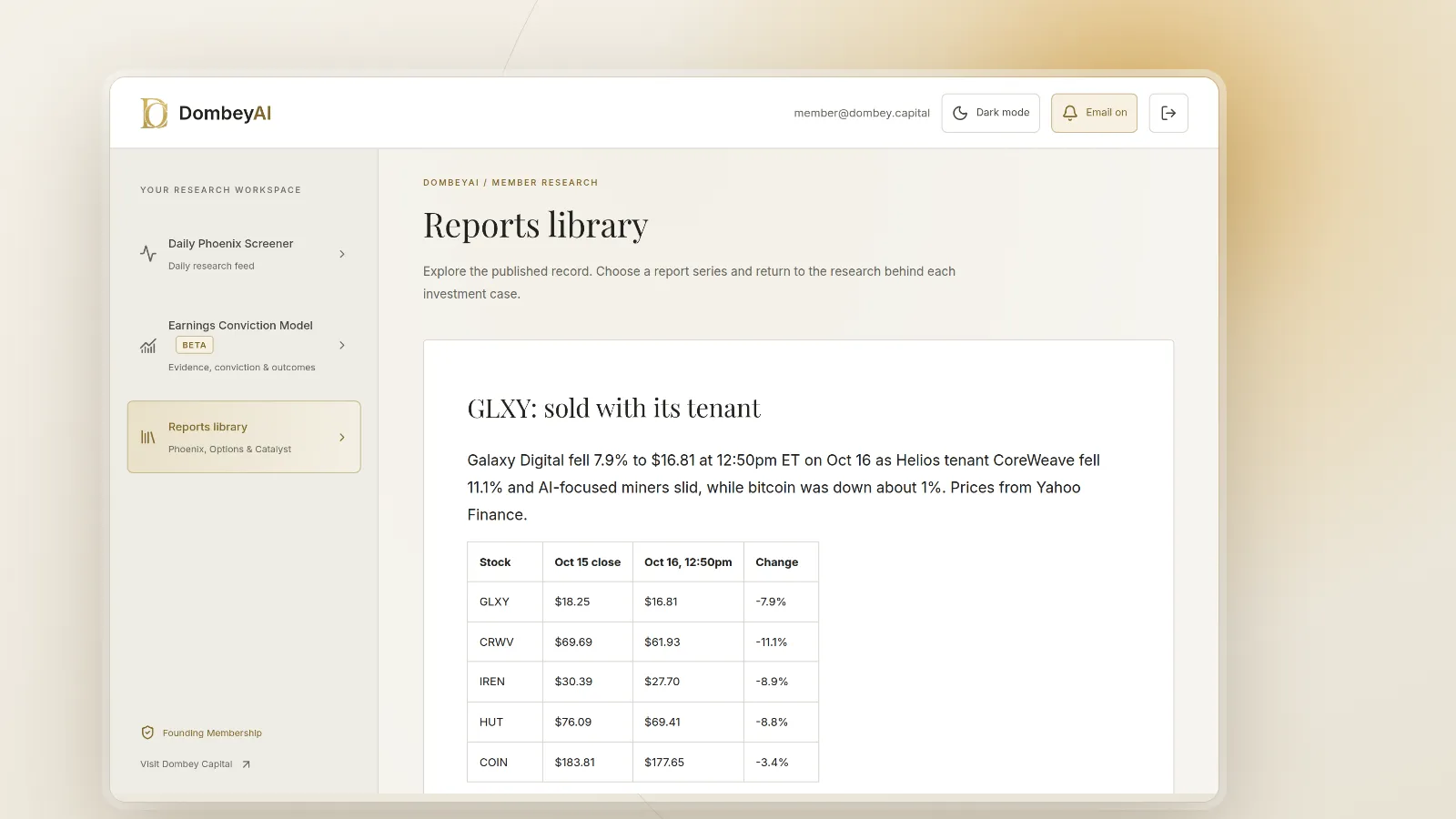Click the 'Reports library' page title
Screen dimensions: 1456x819
tap(535, 225)
